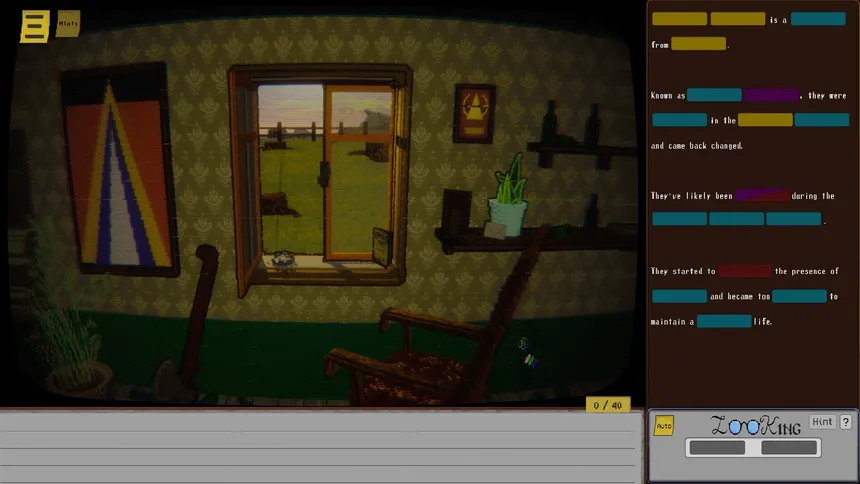Open the yellow hamburger menu
860x484 pixels.
click(x=35, y=26)
